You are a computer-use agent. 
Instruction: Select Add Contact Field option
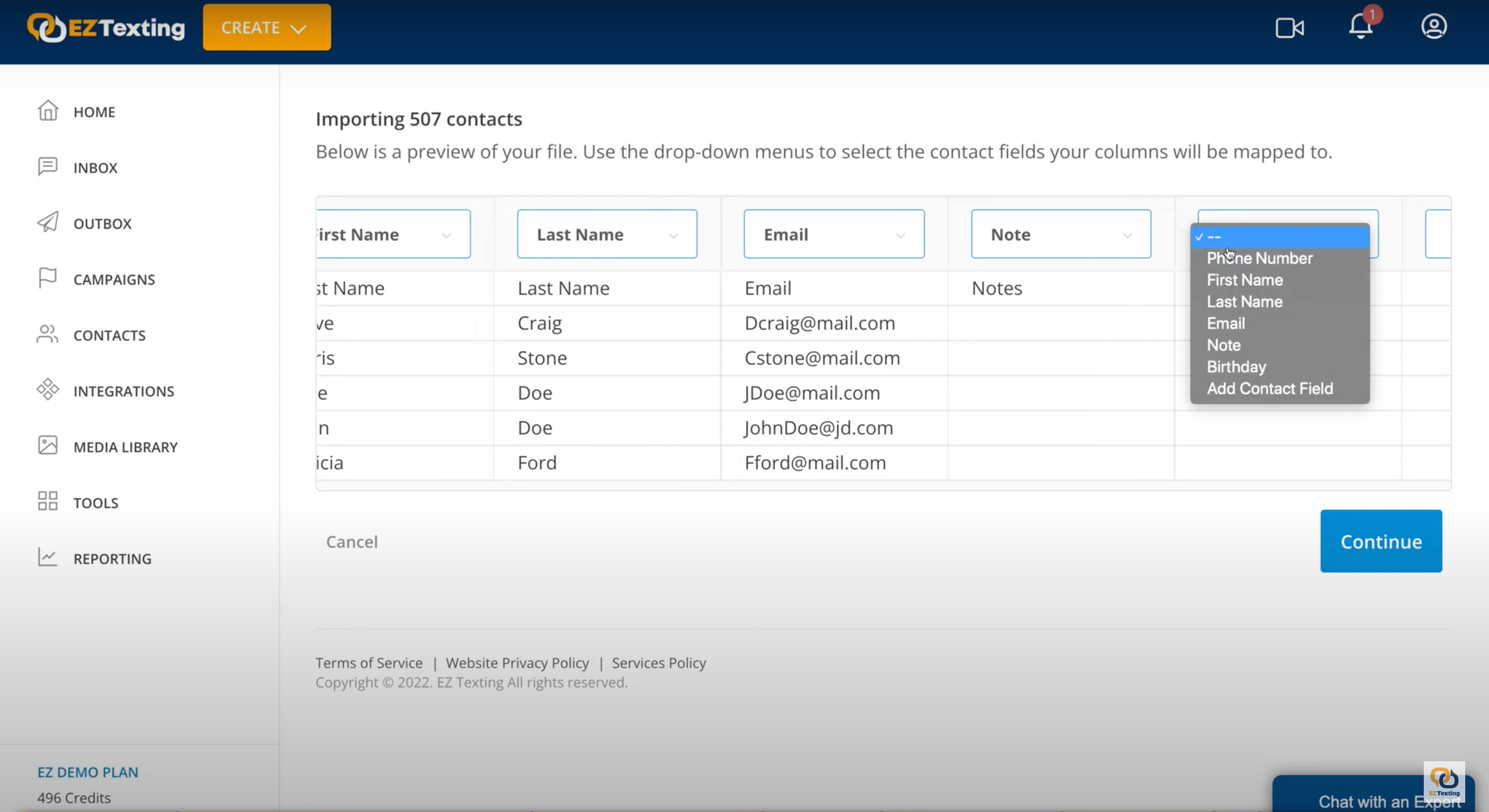click(x=1269, y=388)
